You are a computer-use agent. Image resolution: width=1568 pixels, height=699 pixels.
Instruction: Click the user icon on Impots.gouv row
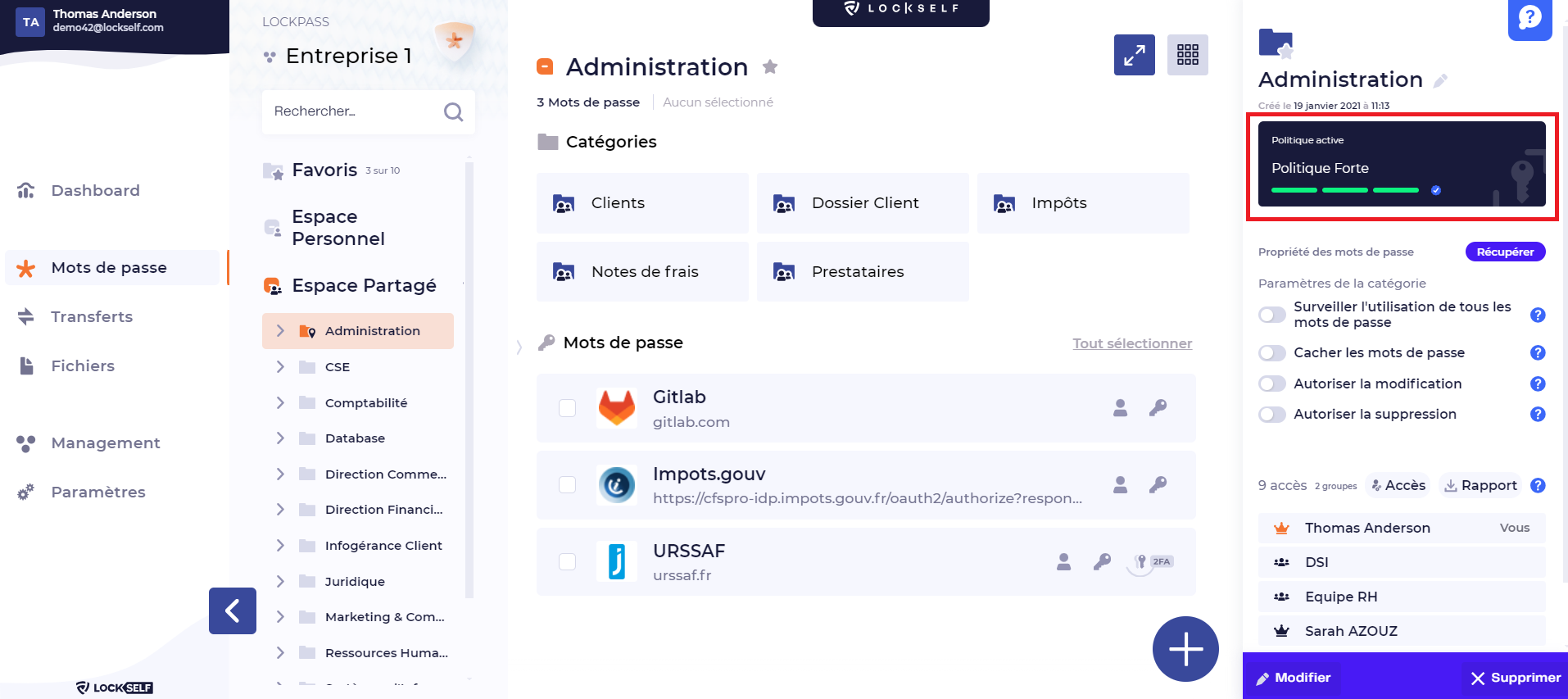coord(1120,484)
